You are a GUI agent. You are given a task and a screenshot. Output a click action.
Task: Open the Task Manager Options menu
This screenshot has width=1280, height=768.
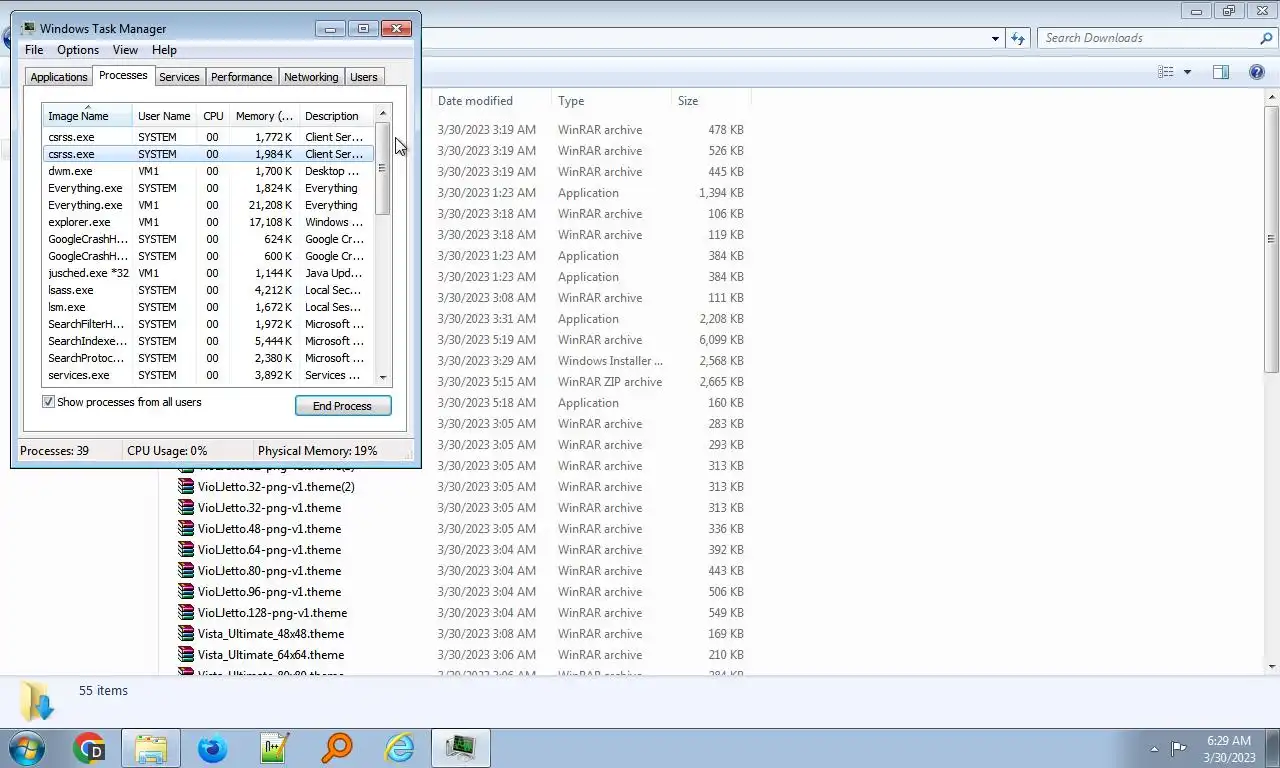78,50
